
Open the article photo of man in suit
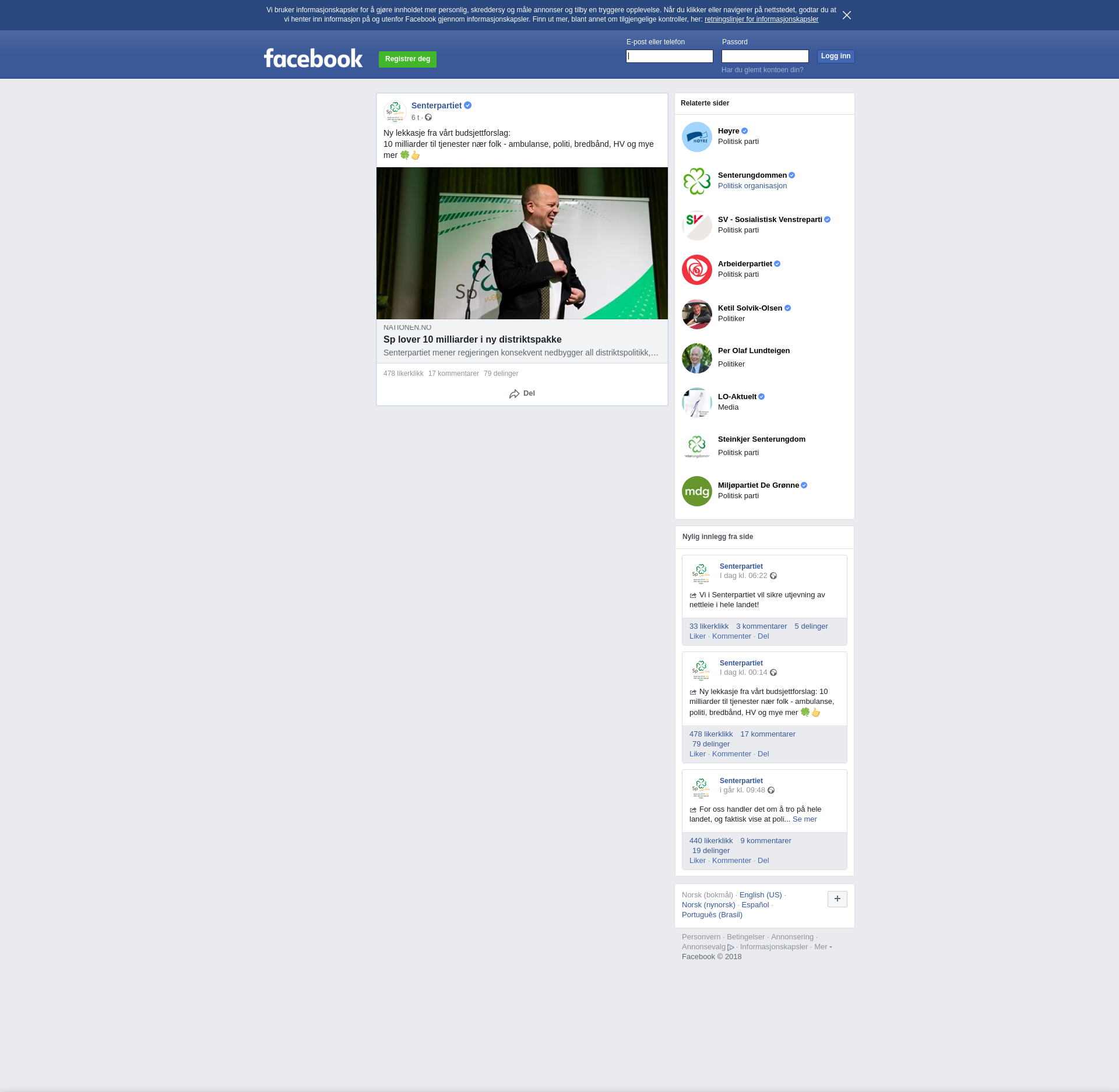(x=522, y=243)
